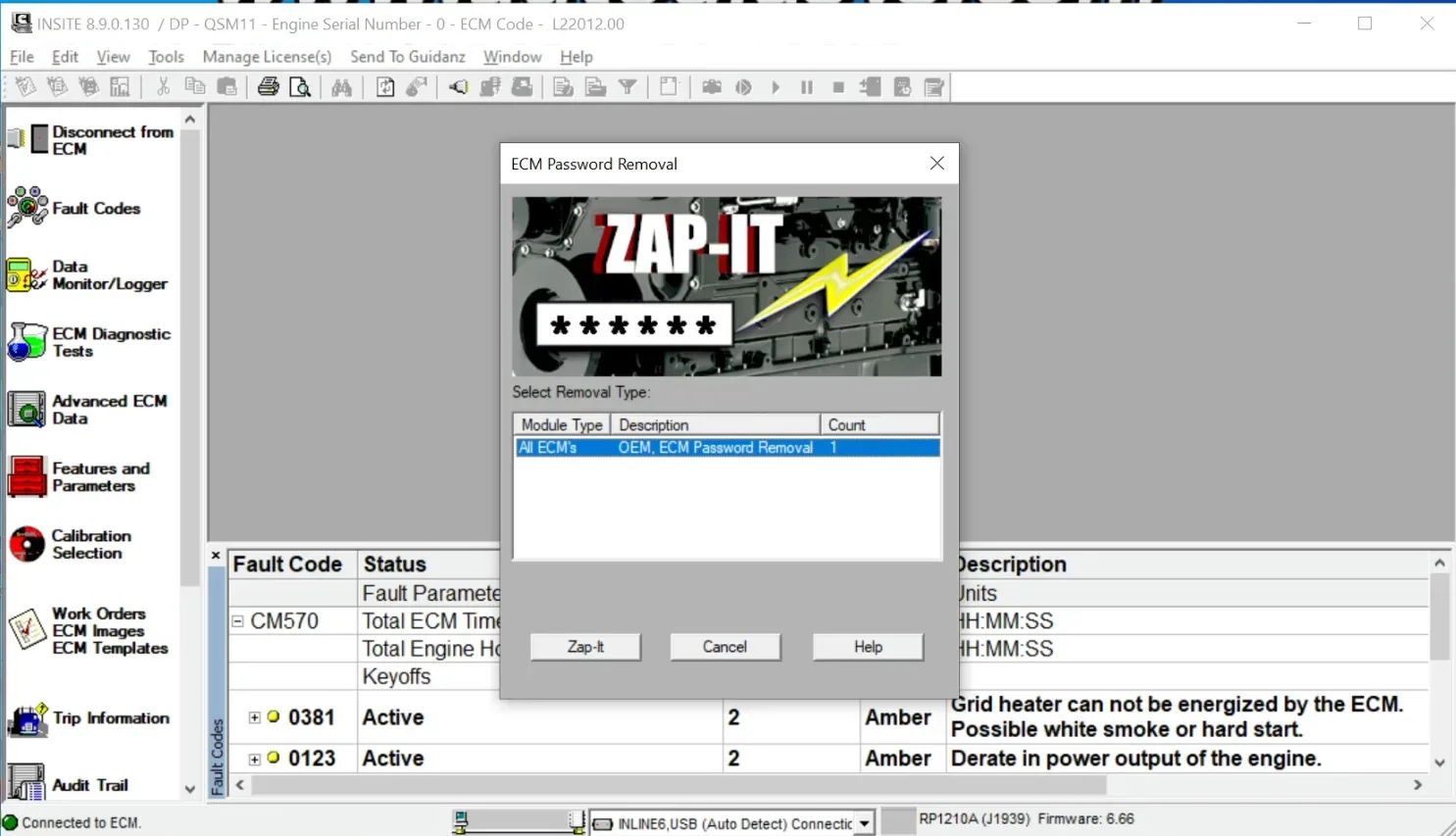Viewport: 1456px width, 836px height.
Task: Select the All ECM's removal type row
Action: pyautogui.click(x=727, y=448)
